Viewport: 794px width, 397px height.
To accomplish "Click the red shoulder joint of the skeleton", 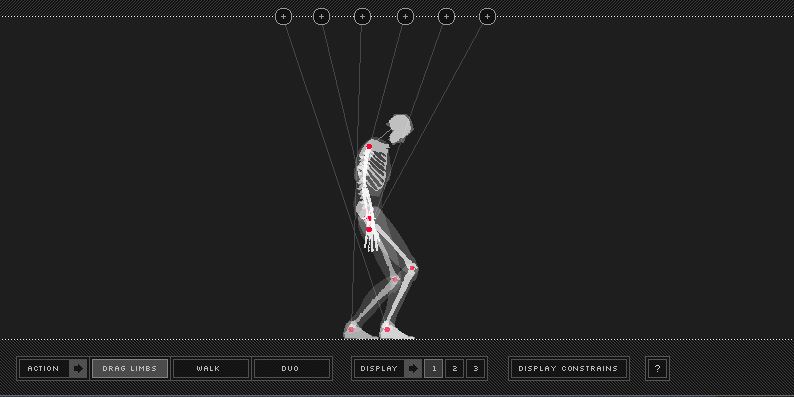I will coord(369,146).
